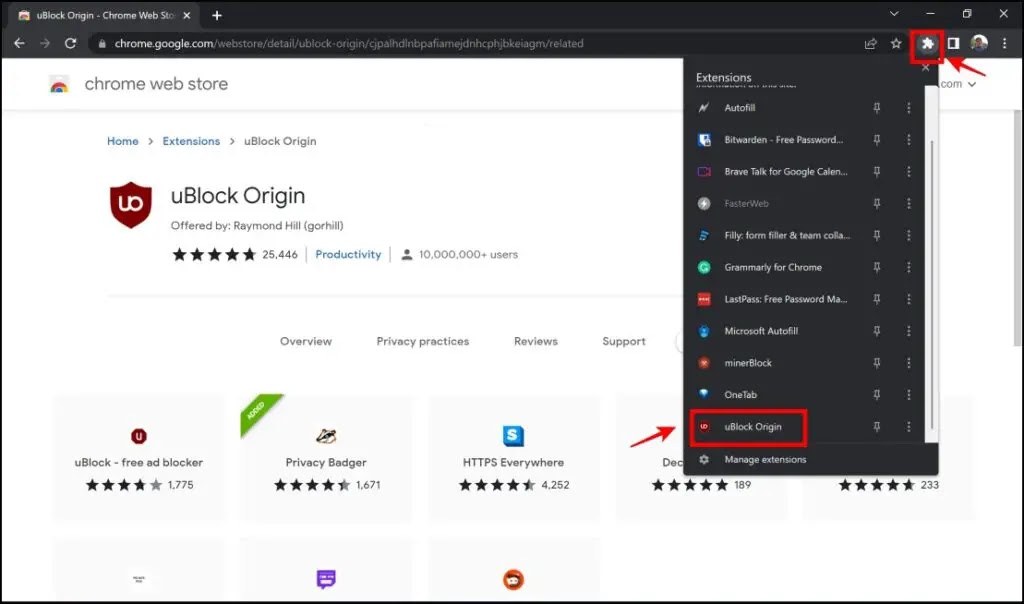Open more options for Bitwarden extension
The height and width of the screenshot is (604, 1024).
tap(908, 140)
